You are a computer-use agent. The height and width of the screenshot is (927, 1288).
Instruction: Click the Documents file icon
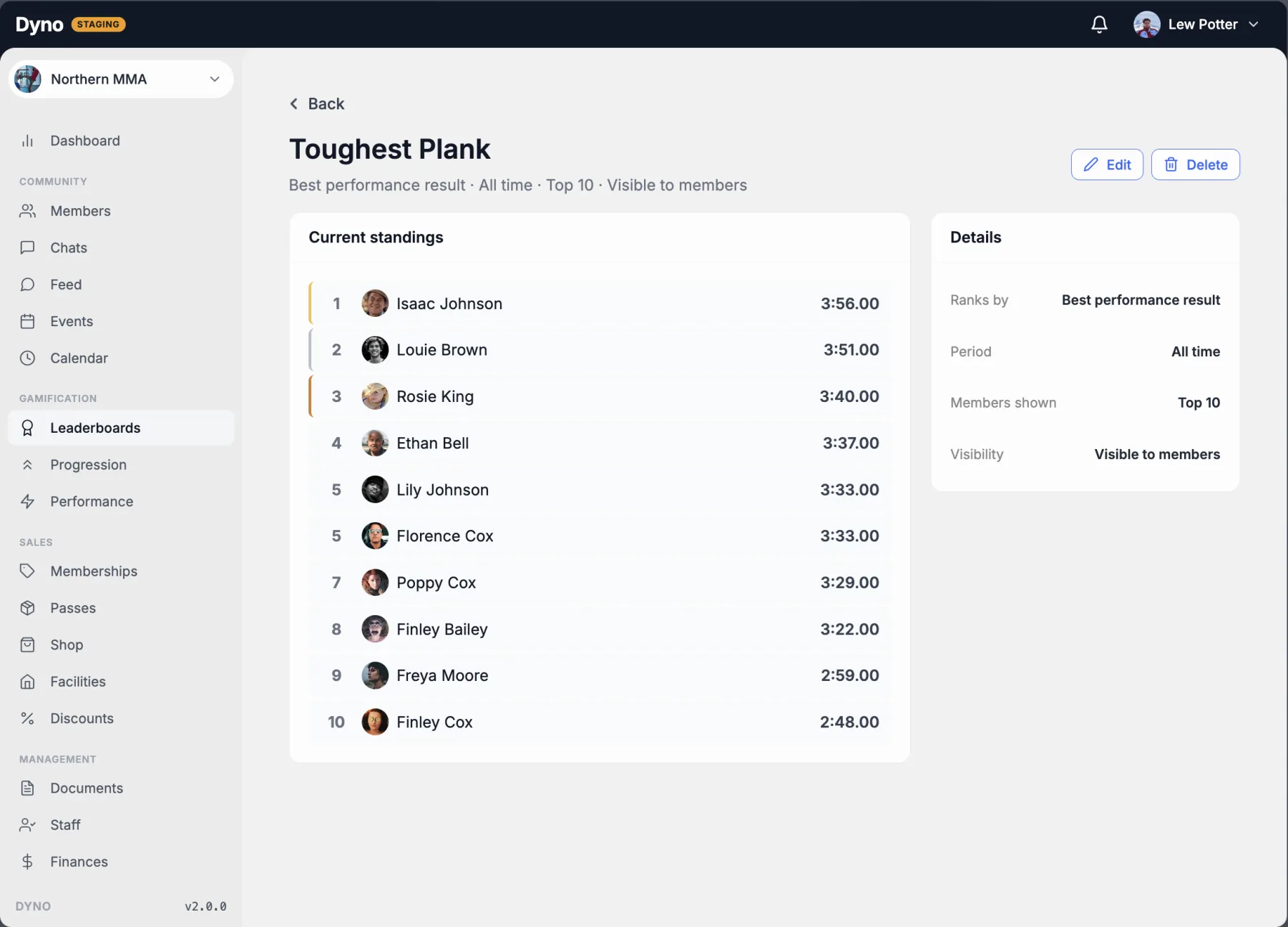27,788
